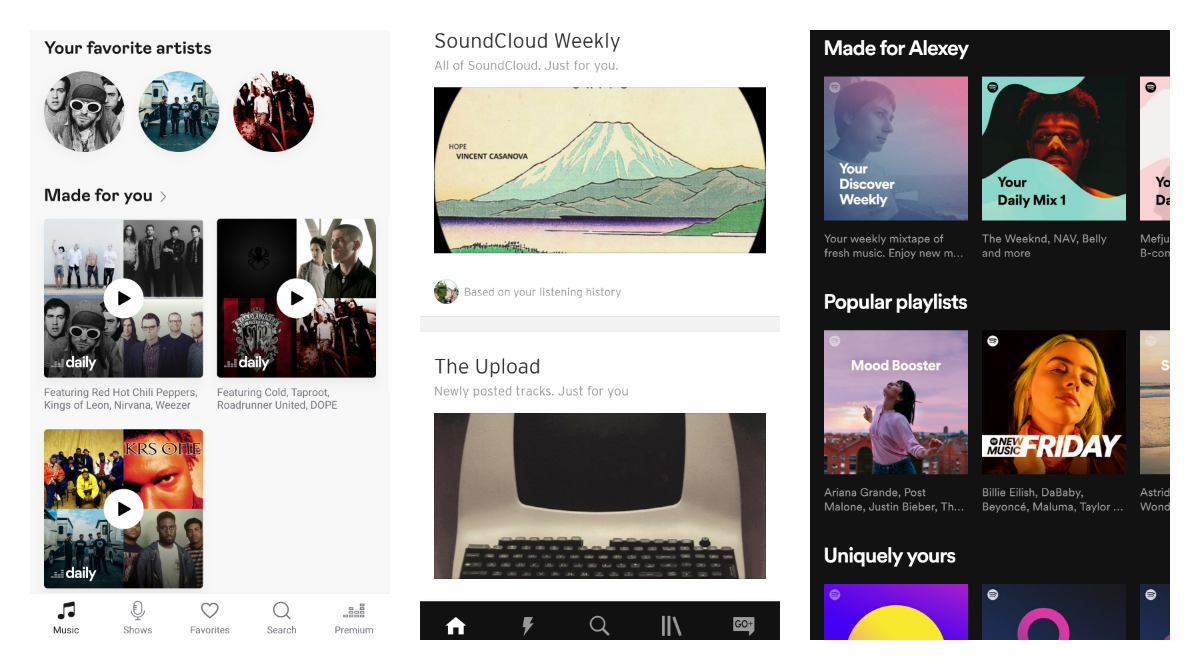Open the Mood Booster playlist
Screen dimensions: 1200x670
point(896,402)
